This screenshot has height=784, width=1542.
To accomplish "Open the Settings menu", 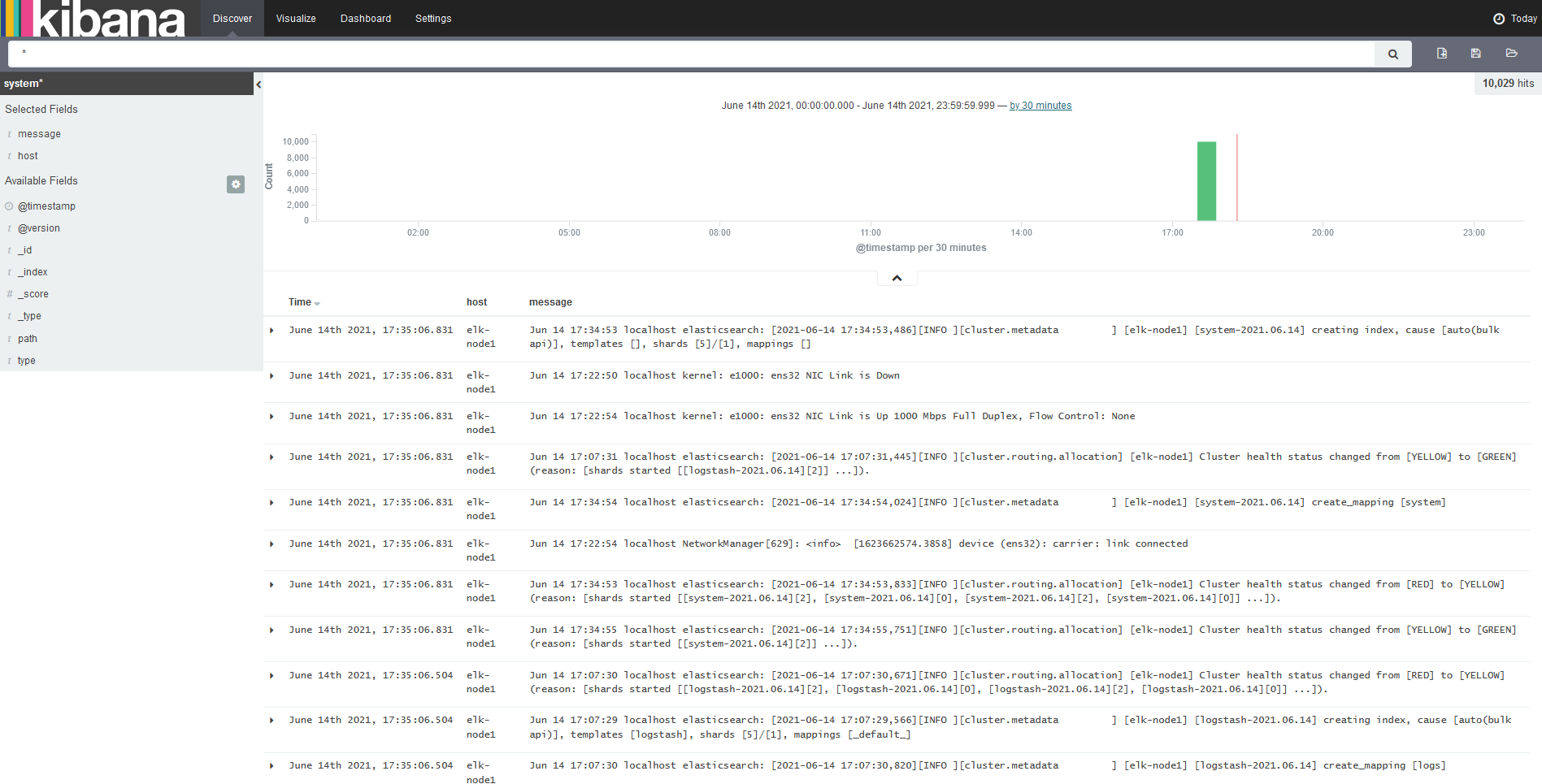I will (432, 18).
